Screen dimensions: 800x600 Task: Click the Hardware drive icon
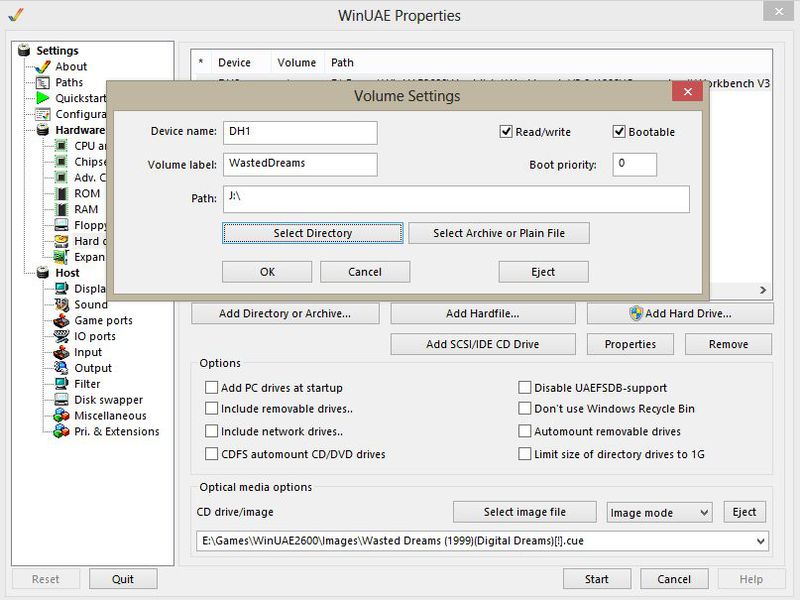click(x=43, y=130)
